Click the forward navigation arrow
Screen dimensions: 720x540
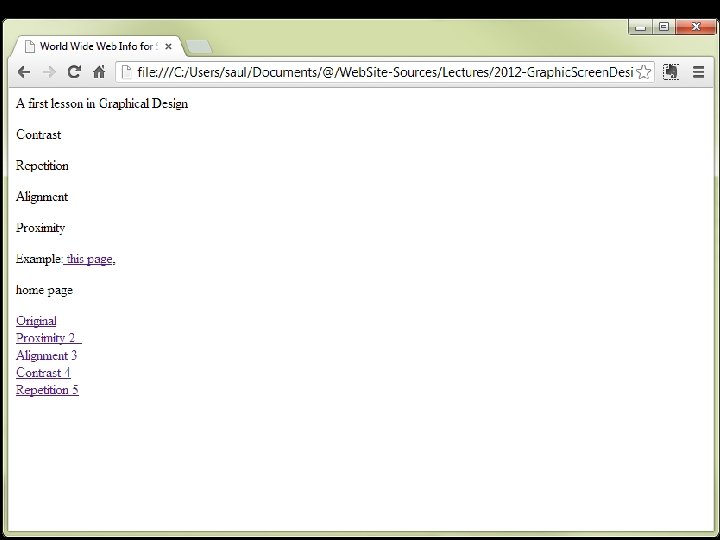[x=49, y=72]
